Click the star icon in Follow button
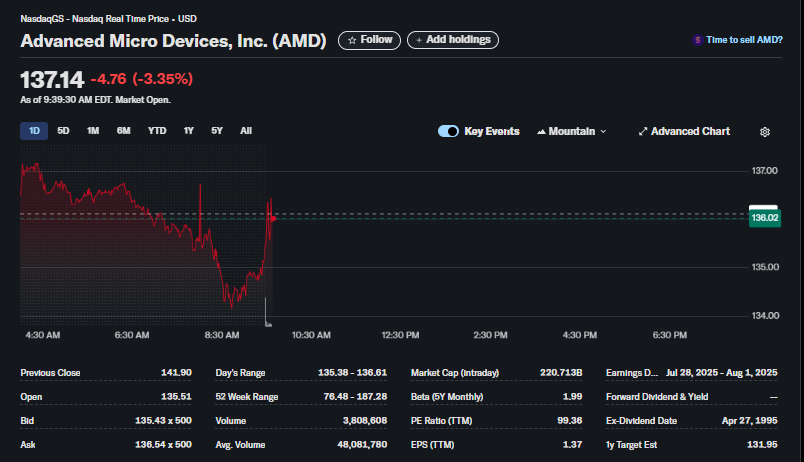804x462 pixels. pos(352,40)
